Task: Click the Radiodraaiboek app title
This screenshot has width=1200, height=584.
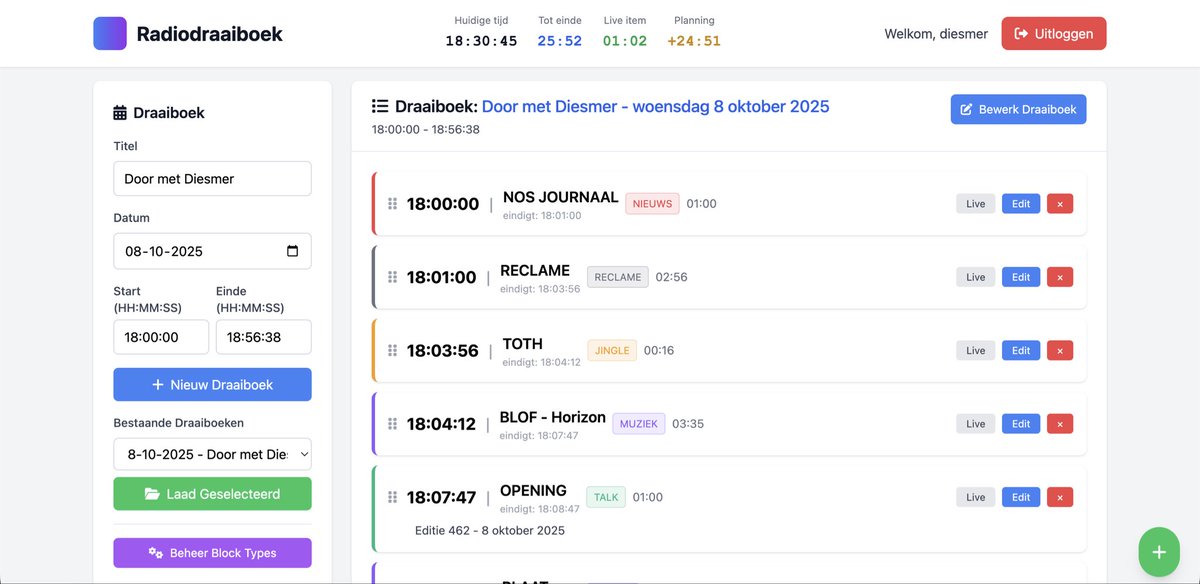Action: 209,34
